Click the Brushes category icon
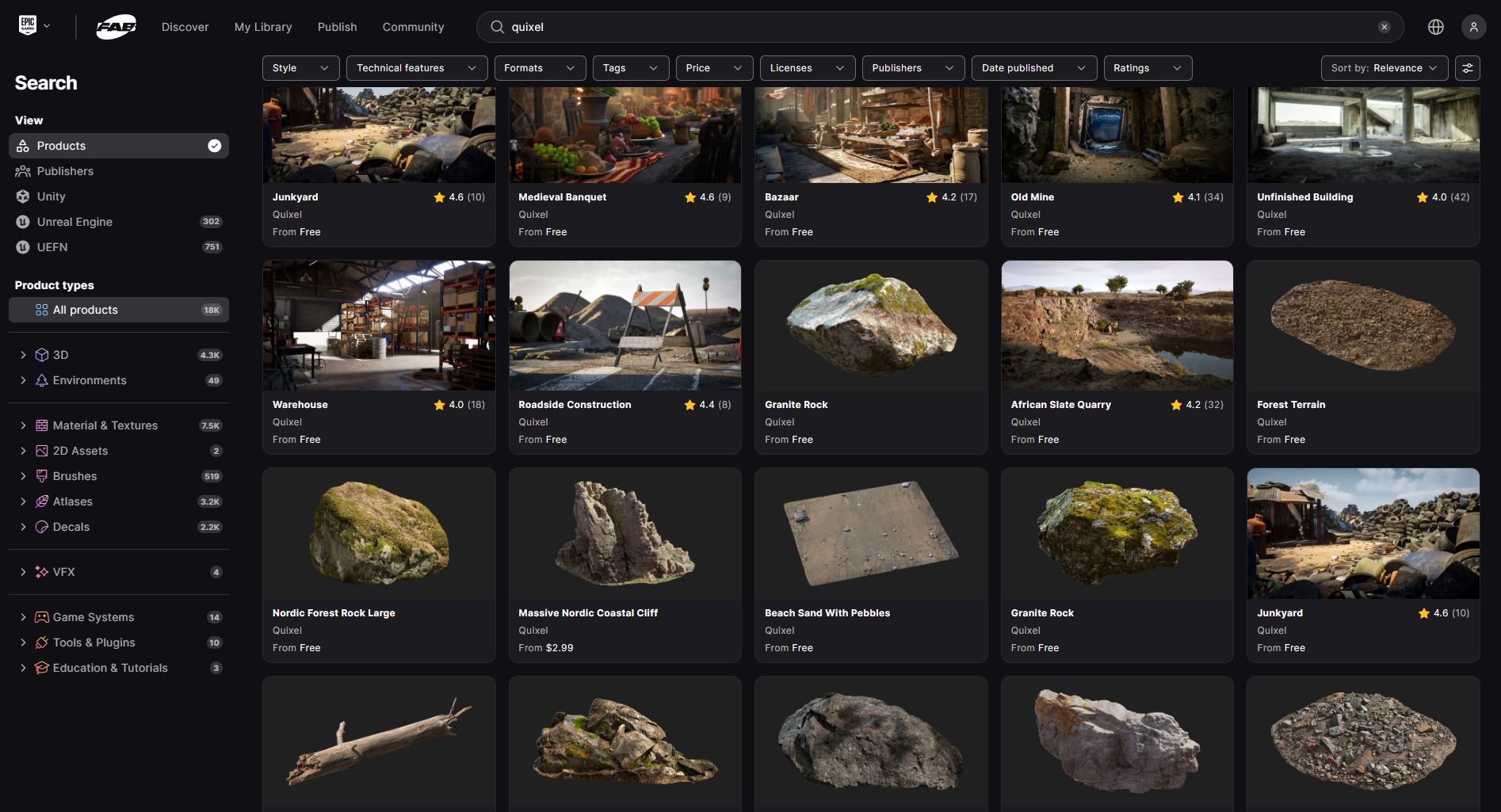1501x812 pixels. coord(42,476)
